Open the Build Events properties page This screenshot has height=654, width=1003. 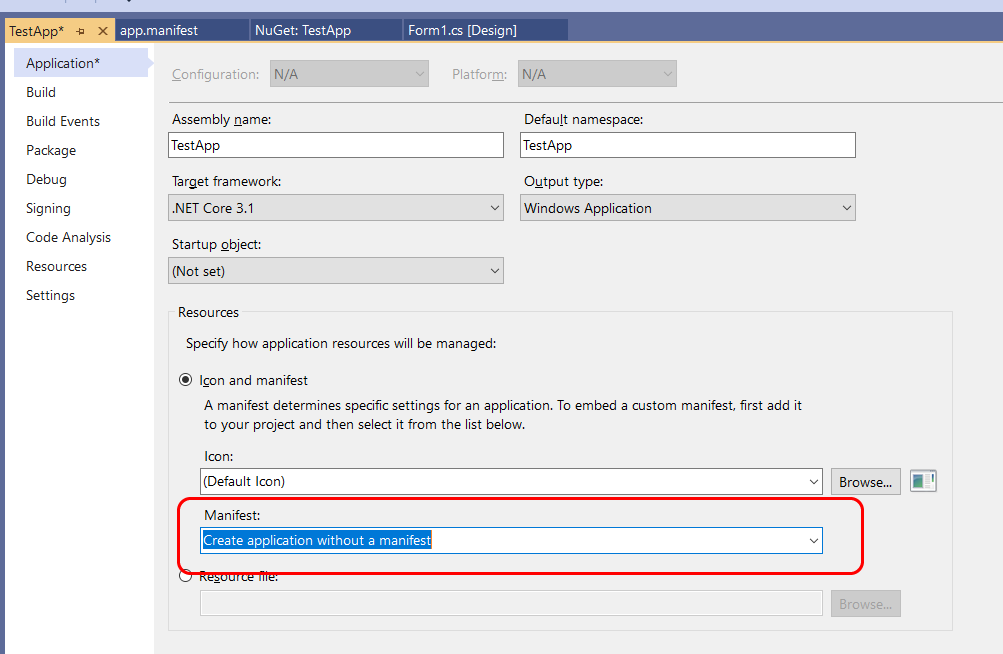(63, 121)
